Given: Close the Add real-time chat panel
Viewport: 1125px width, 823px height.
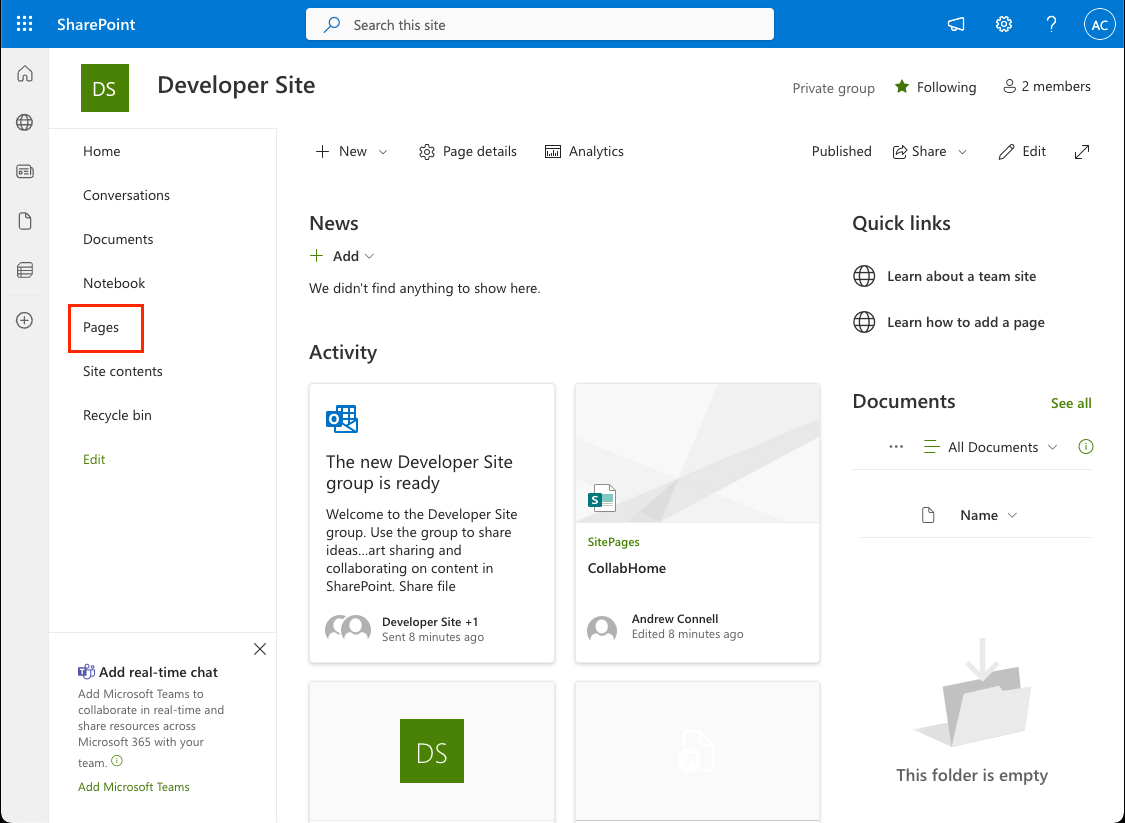Looking at the screenshot, I should 260,649.
